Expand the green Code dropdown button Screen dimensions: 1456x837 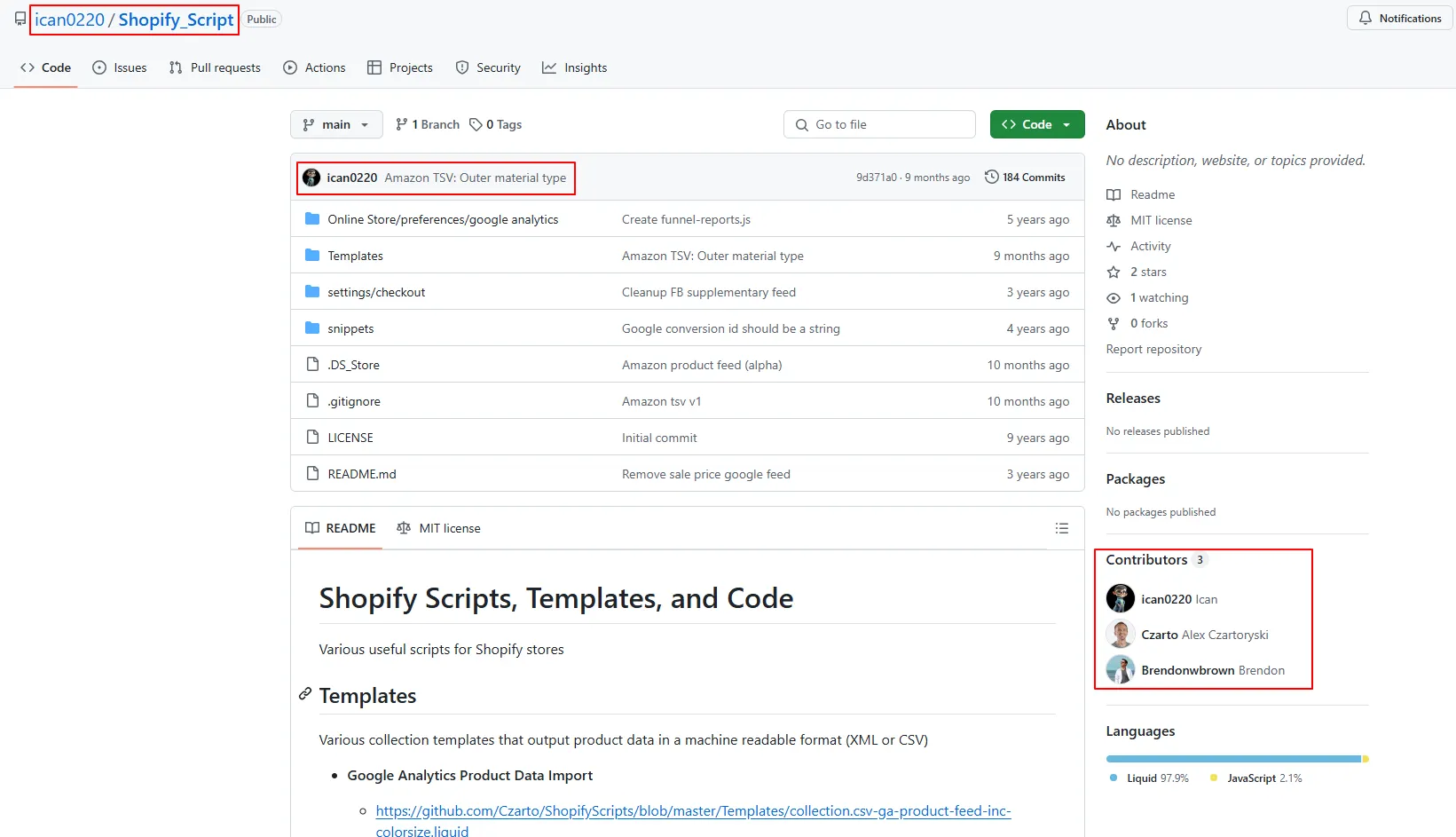(1037, 124)
